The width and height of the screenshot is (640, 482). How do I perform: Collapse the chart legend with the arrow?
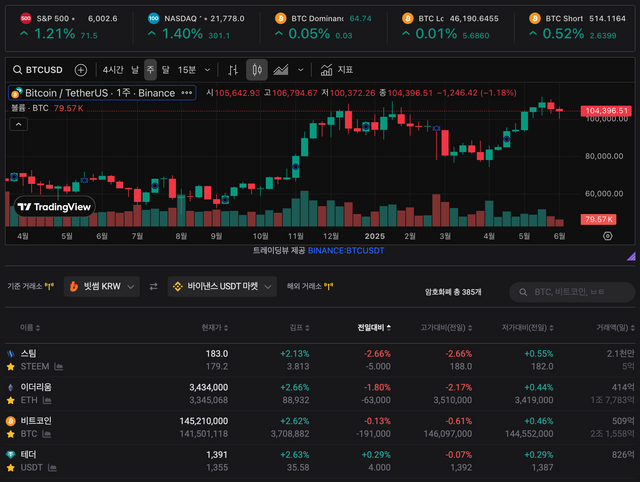click(18, 124)
